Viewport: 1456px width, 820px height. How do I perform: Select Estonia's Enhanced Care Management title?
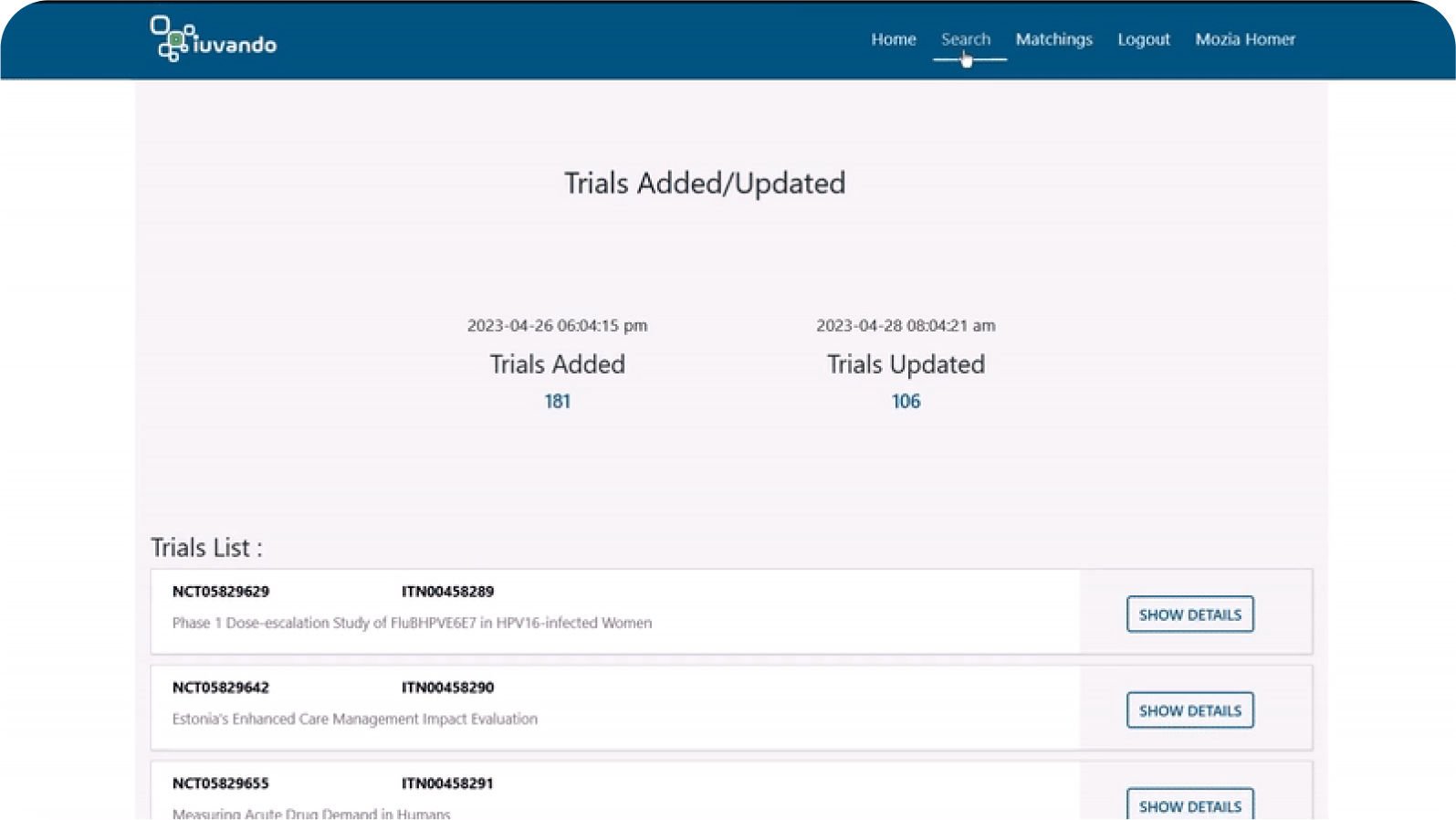pyautogui.click(x=354, y=719)
